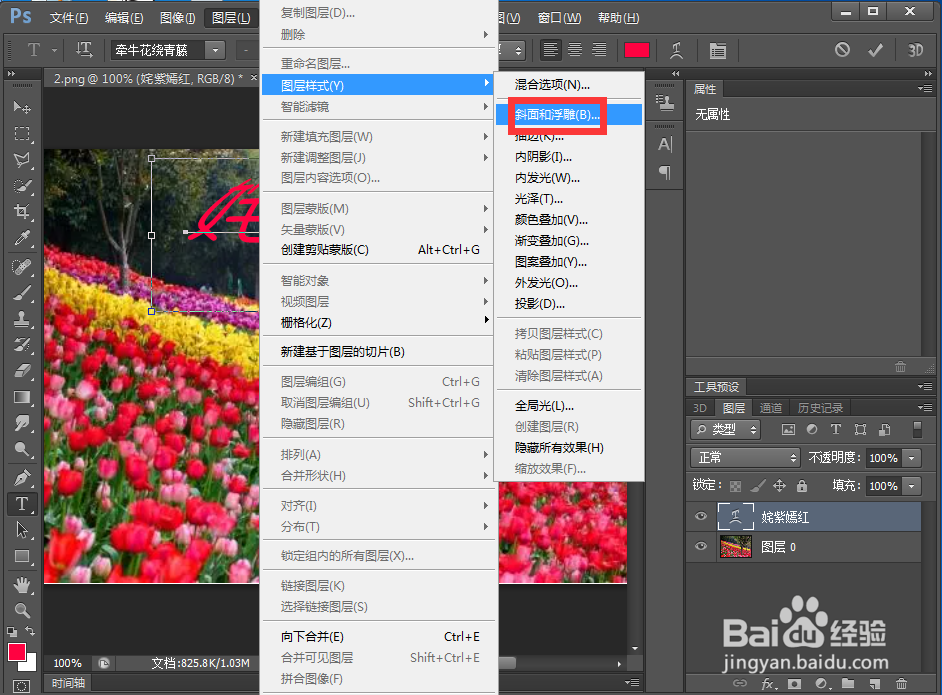Open the opacity 不透明度 dropdown arrow
This screenshot has width=942, height=695.
(912, 458)
